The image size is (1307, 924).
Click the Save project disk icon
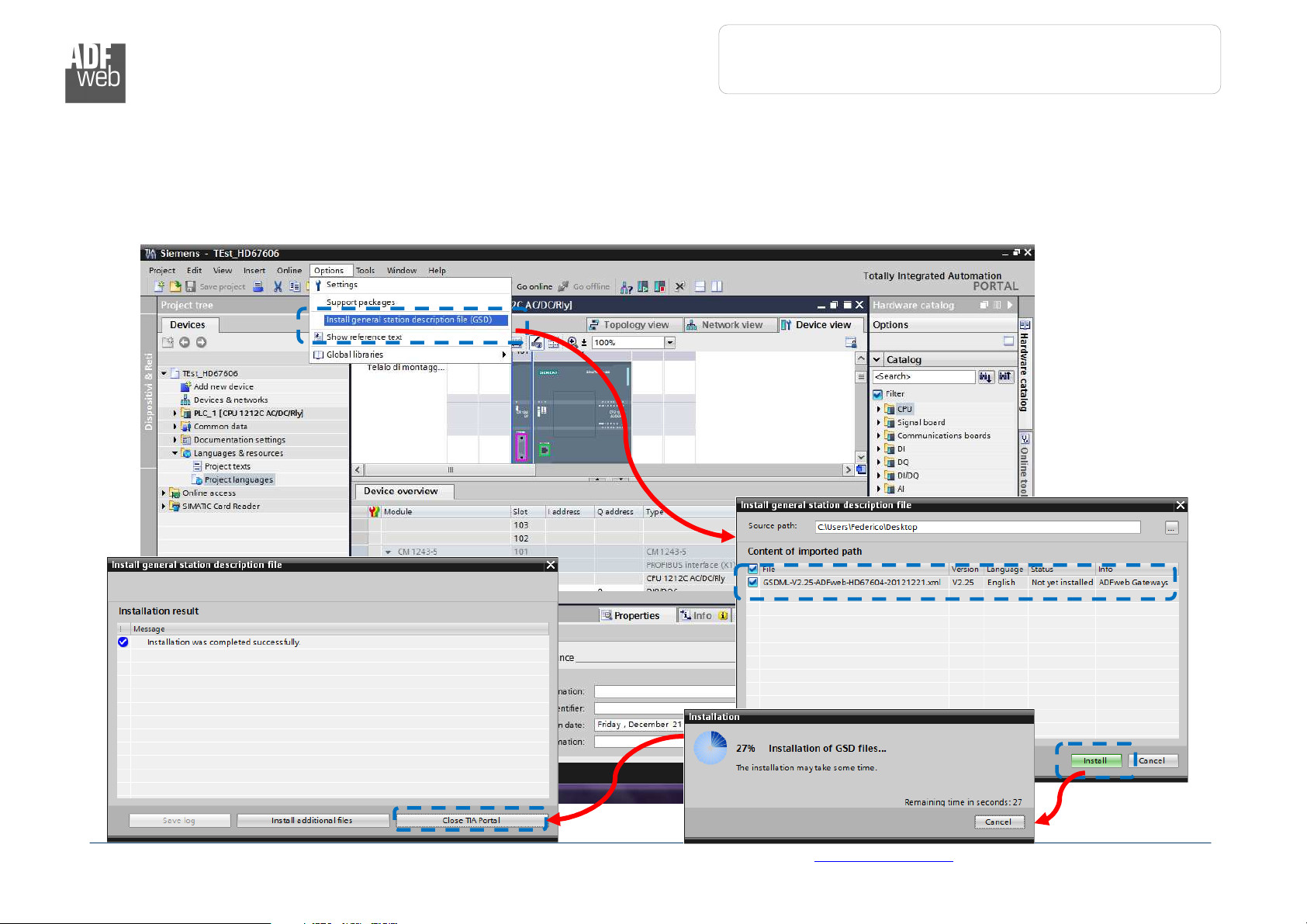click(190, 286)
